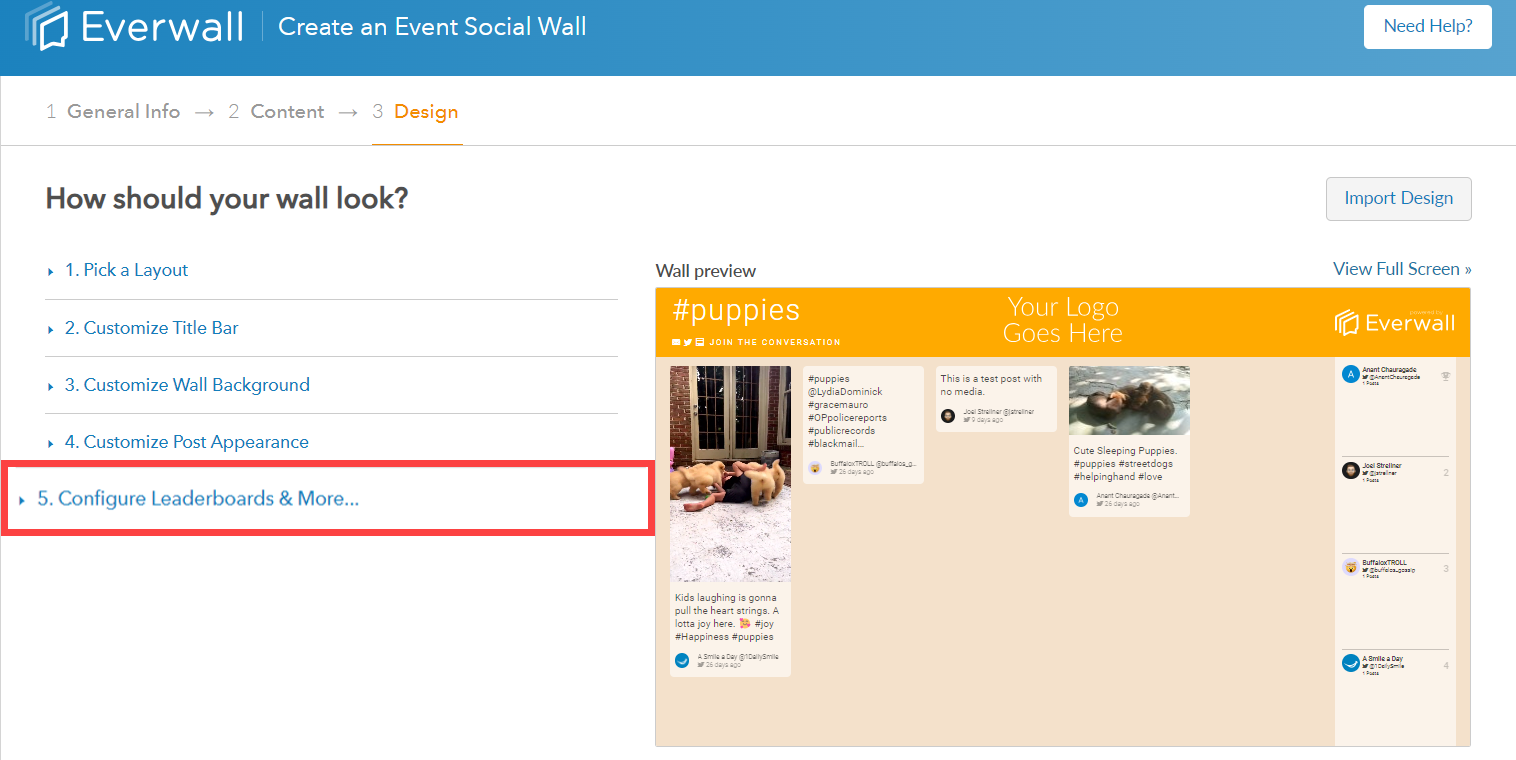Click the Everwall logo in the page header
This screenshot has height=760, width=1516.
(133, 26)
